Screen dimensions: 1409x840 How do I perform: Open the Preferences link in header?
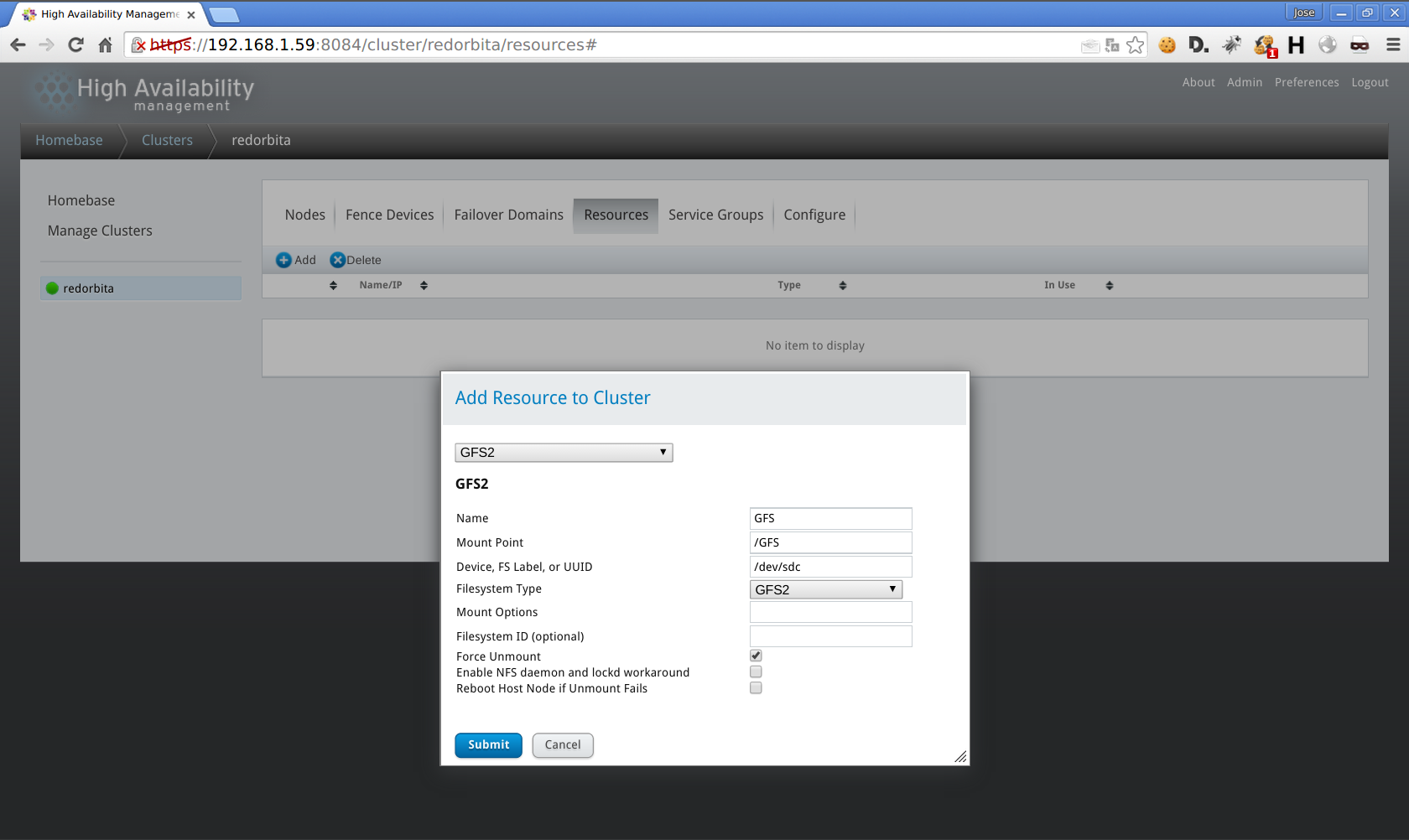click(1306, 82)
